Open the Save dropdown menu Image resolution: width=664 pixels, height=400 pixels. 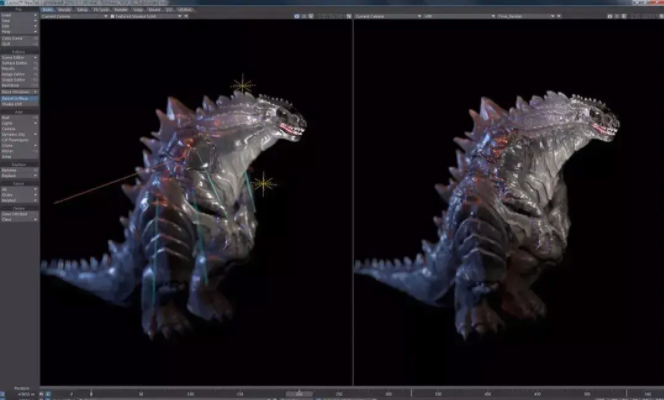pyautogui.click(x=19, y=20)
